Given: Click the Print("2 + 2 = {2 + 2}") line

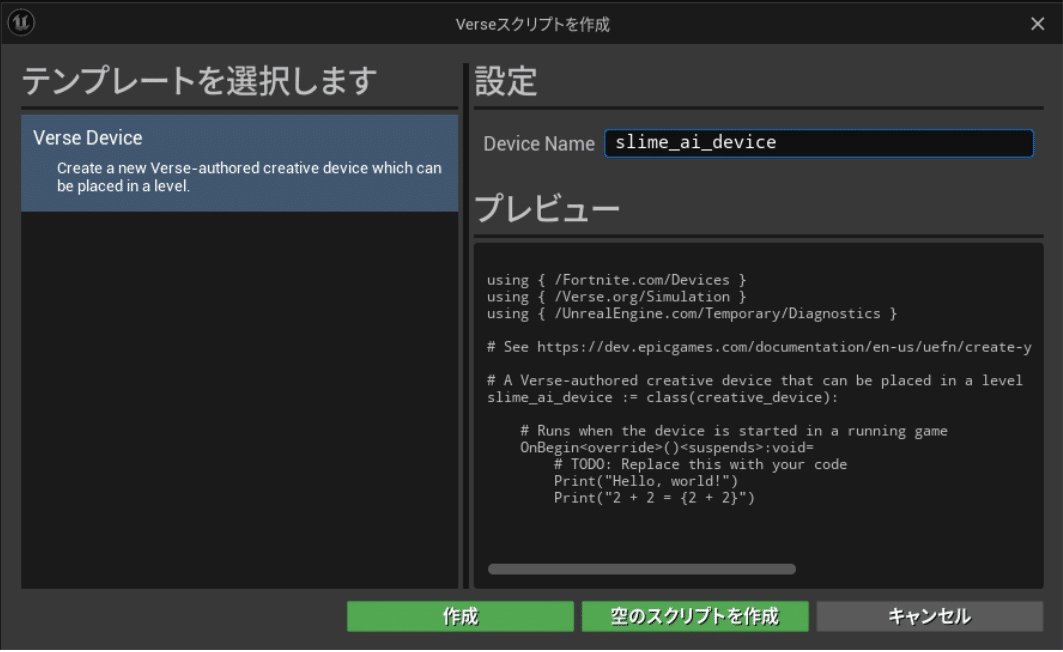Looking at the screenshot, I should (x=654, y=498).
